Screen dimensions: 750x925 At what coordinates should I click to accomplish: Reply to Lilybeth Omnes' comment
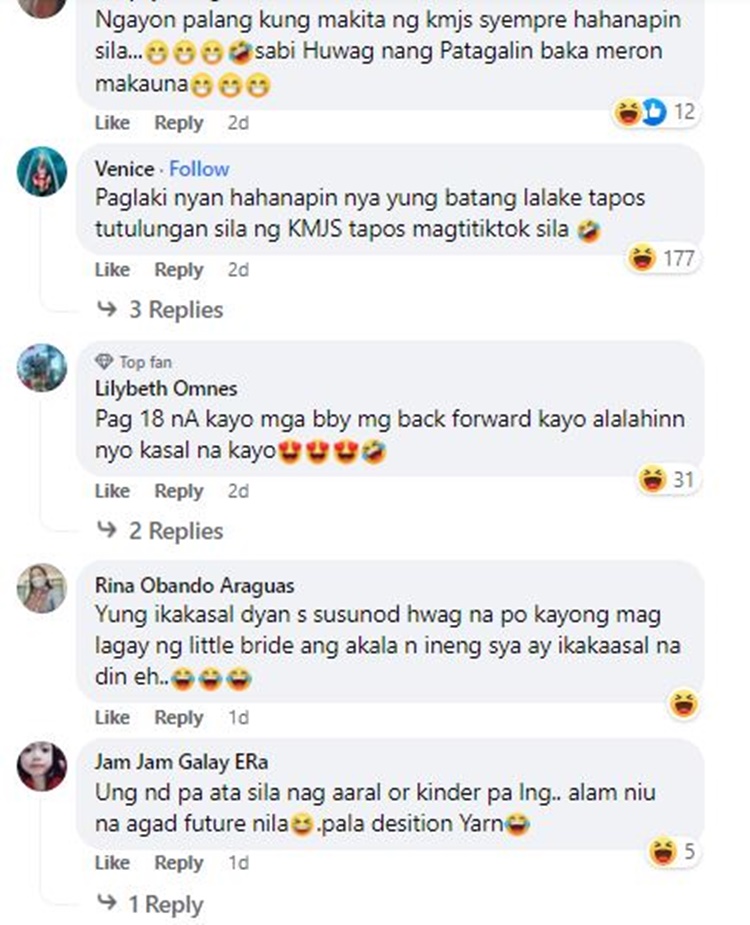click(179, 491)
